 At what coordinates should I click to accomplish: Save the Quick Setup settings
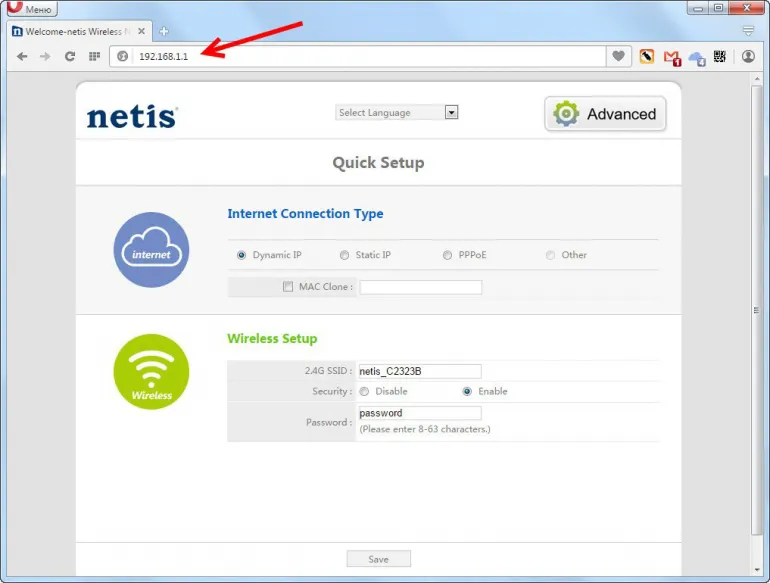pyautogui.click(x=378, y=559)
